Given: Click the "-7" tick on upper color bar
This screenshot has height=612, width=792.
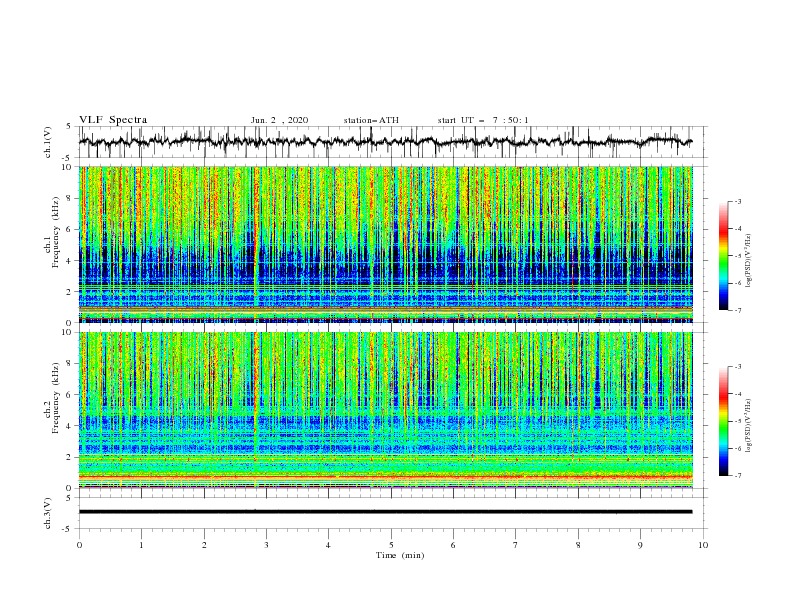Looking at the screenshot, I should click(737, 310).
